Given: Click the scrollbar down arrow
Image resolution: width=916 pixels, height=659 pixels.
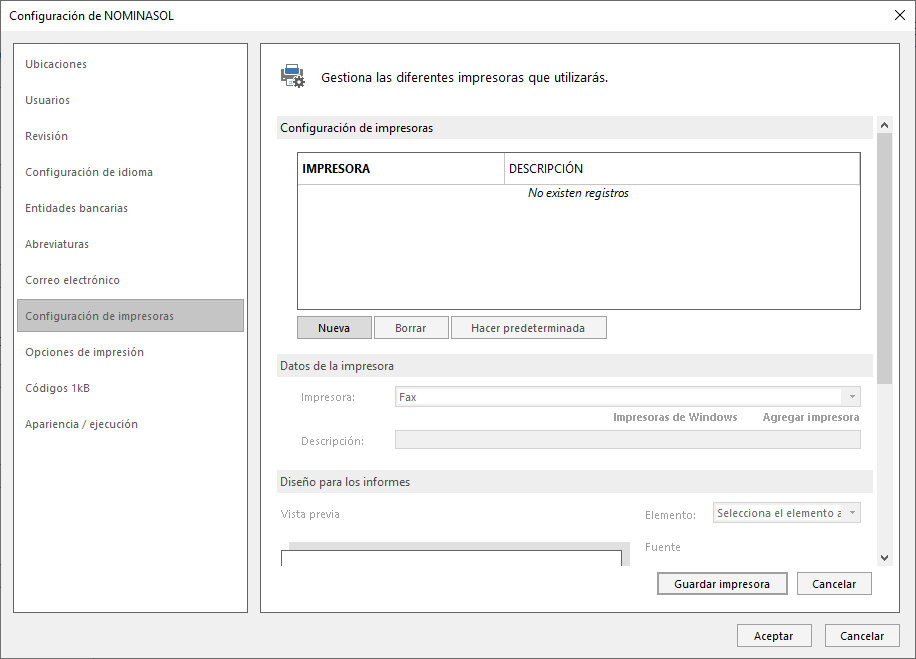Looking at the screenshot, I should tap(884, 558).
